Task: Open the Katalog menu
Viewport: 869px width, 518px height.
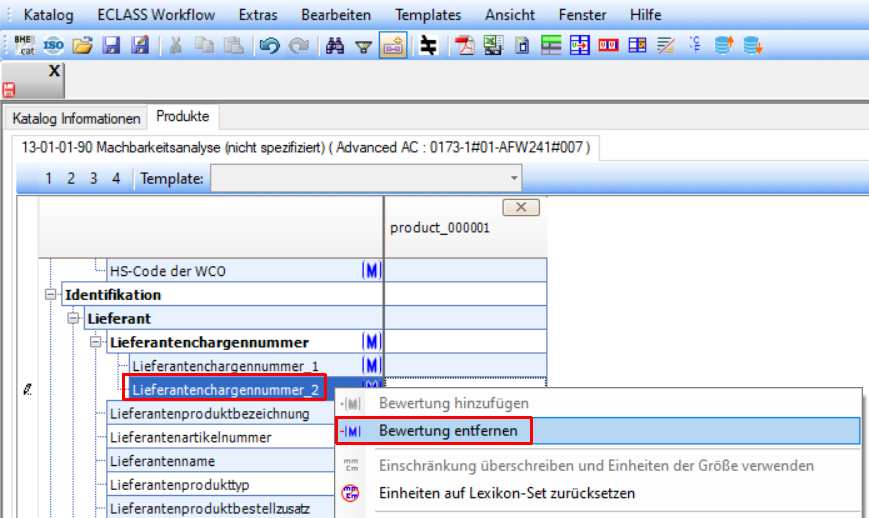Action: tap(48, 15)
